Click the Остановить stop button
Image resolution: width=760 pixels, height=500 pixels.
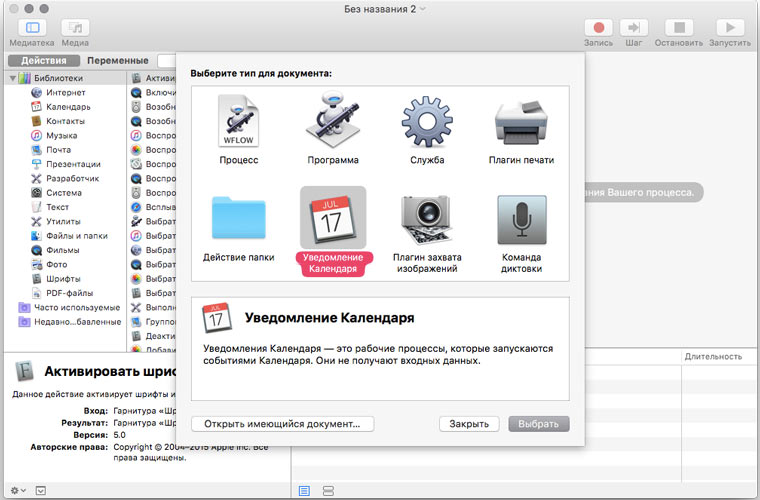[679, 28]
